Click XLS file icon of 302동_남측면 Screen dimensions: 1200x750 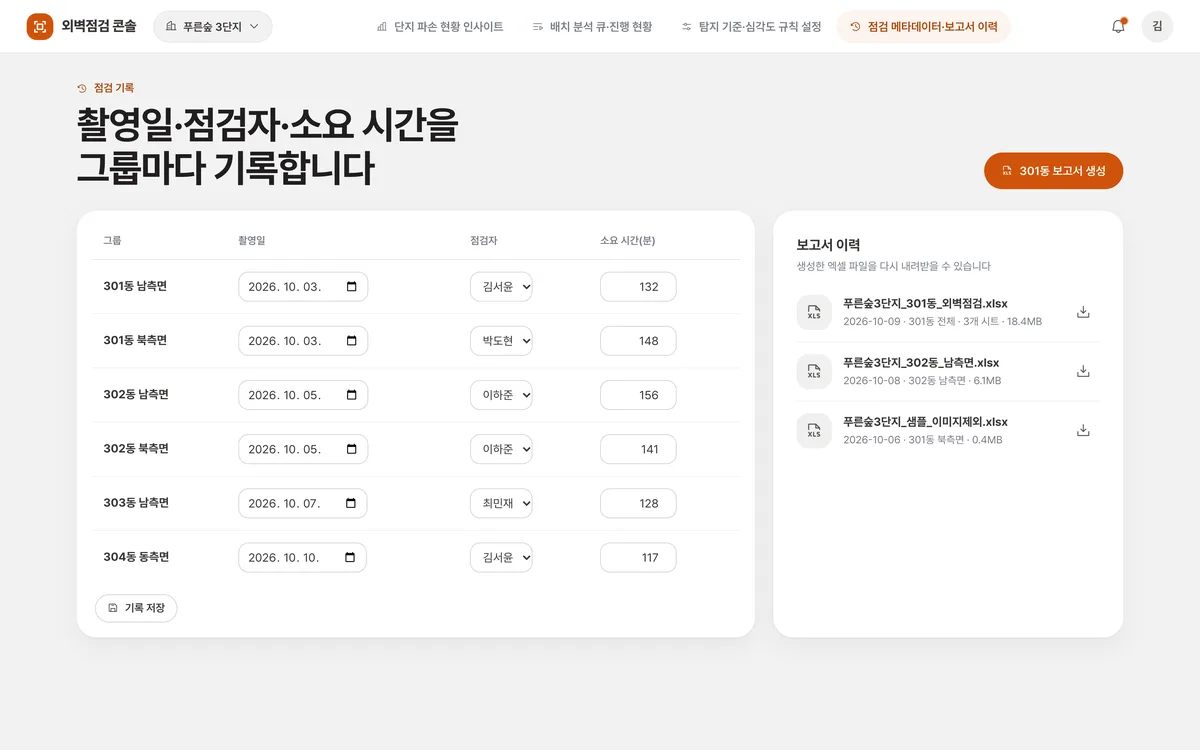814,371
